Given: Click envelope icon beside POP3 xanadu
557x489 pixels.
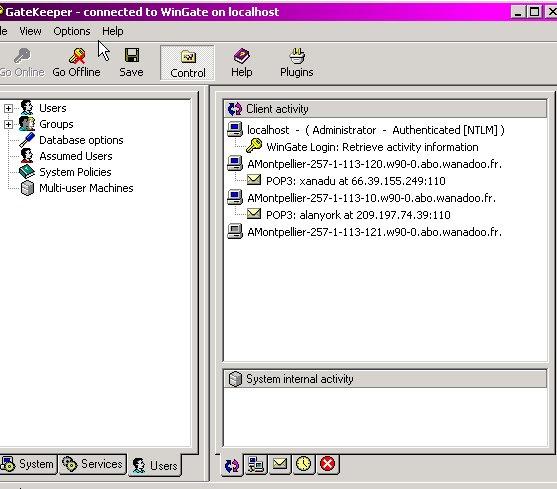Looking at the screenshot, I should point(254,180).
